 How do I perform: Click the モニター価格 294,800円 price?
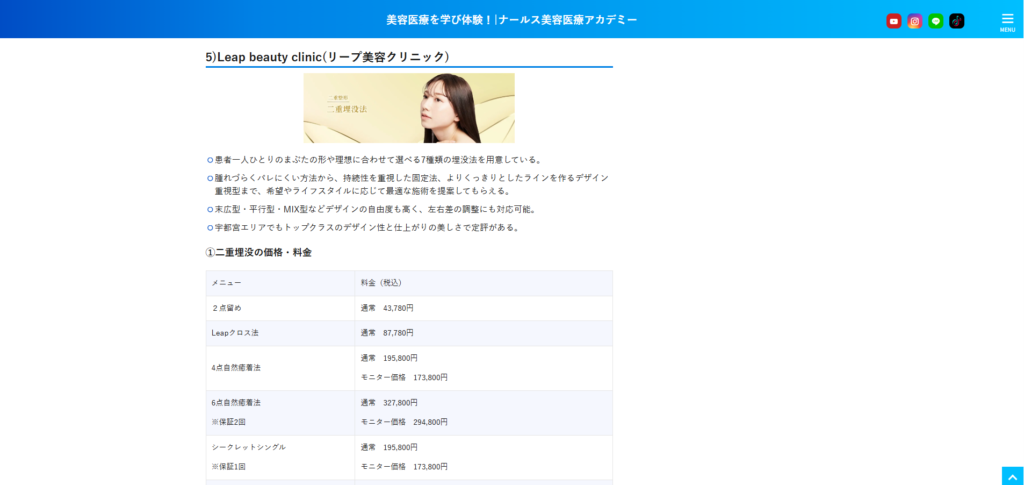coord(404,422)
